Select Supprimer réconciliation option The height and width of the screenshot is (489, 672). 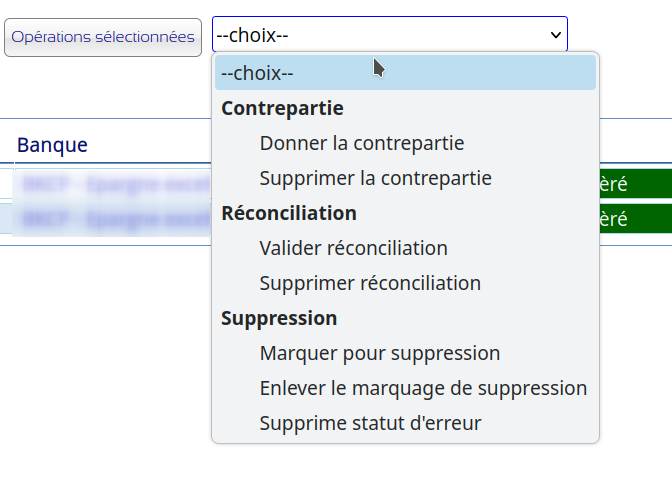coord(370,283)
